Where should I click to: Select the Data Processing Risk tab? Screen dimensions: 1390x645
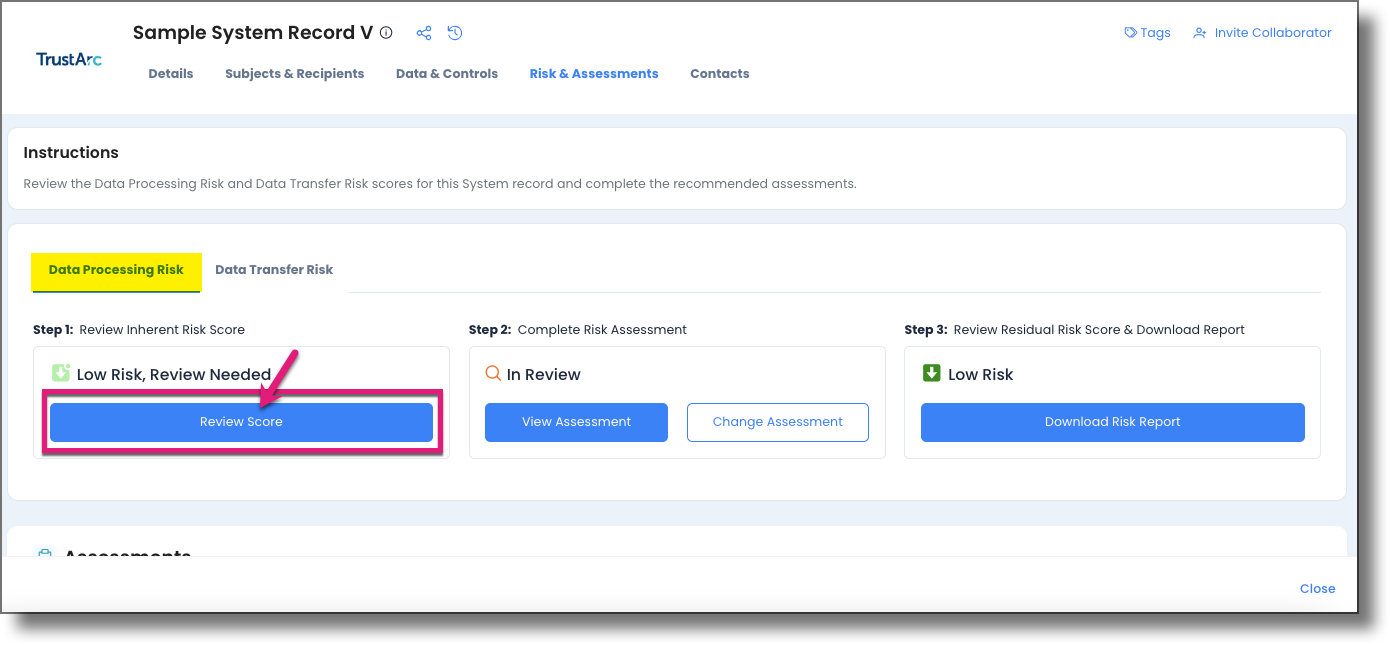coord(116,270)
